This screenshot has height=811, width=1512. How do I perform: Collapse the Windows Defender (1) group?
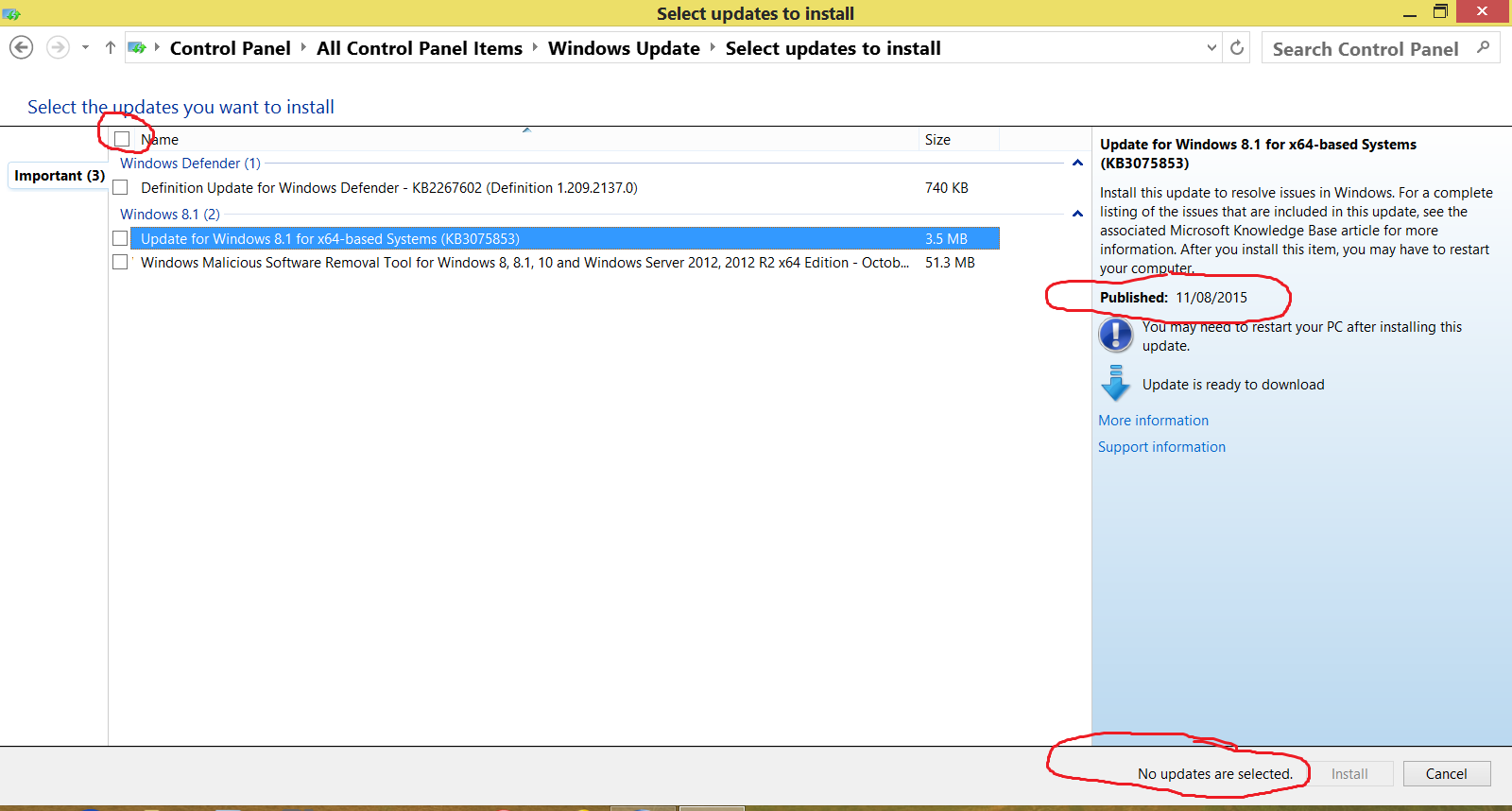click(x=1077, y=163)
